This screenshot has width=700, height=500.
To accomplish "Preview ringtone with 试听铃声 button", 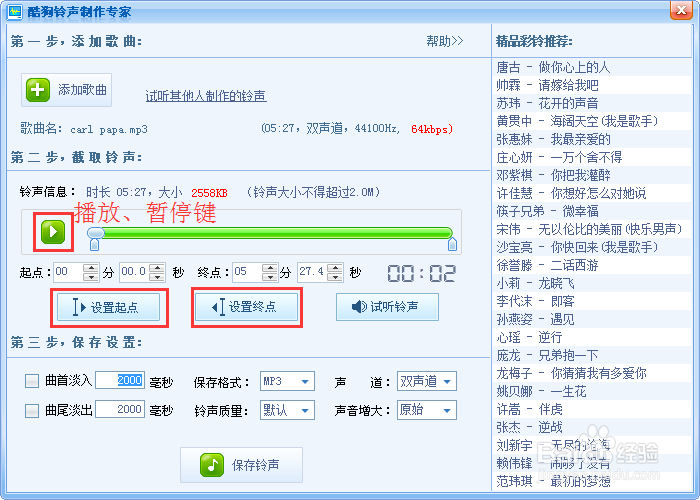I will click(387, 307).
